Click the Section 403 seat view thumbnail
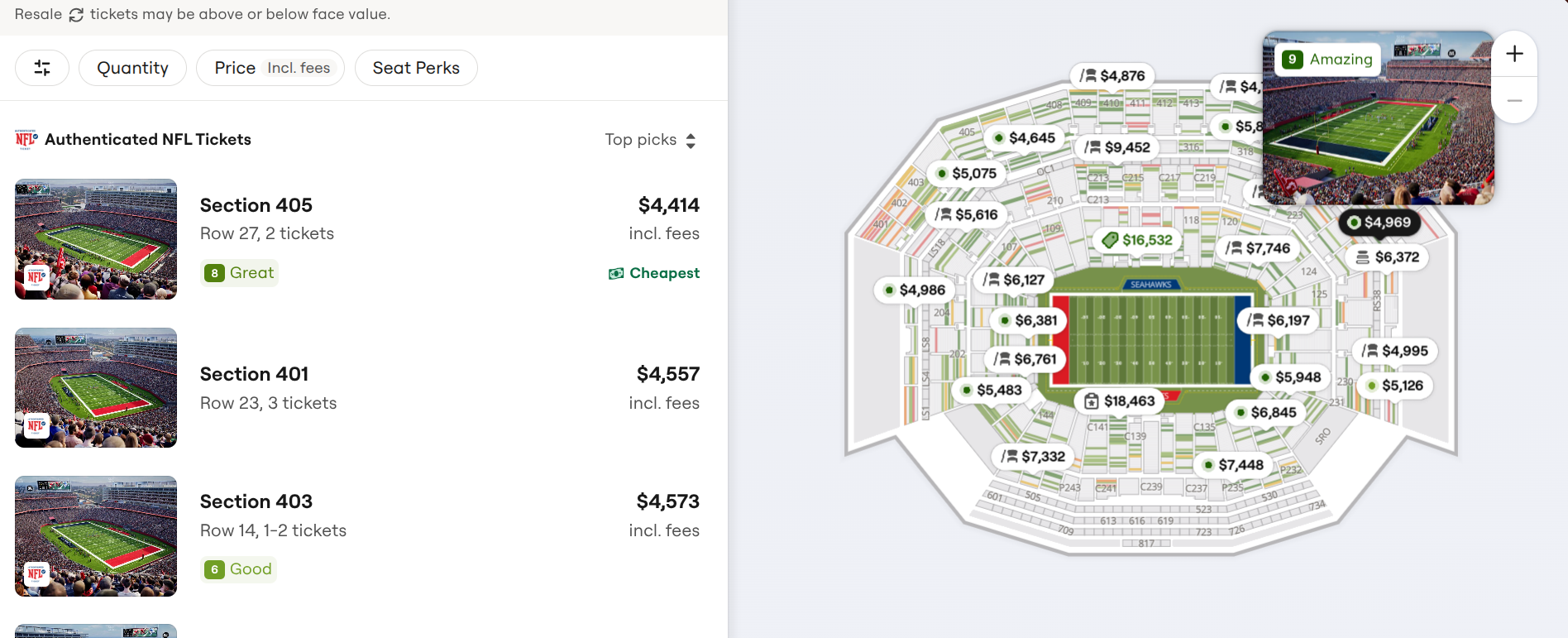Image resolution: width=1568 pixels, height=638 pixels. 96,536
